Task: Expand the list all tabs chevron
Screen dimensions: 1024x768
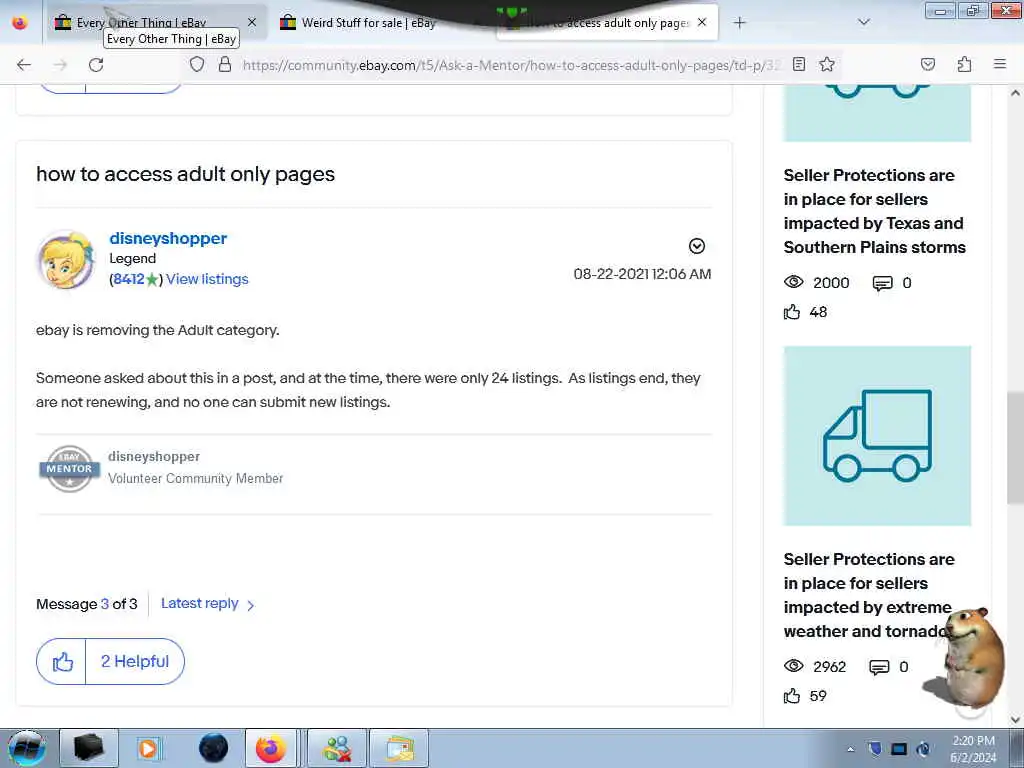Action: pos(864,22)
